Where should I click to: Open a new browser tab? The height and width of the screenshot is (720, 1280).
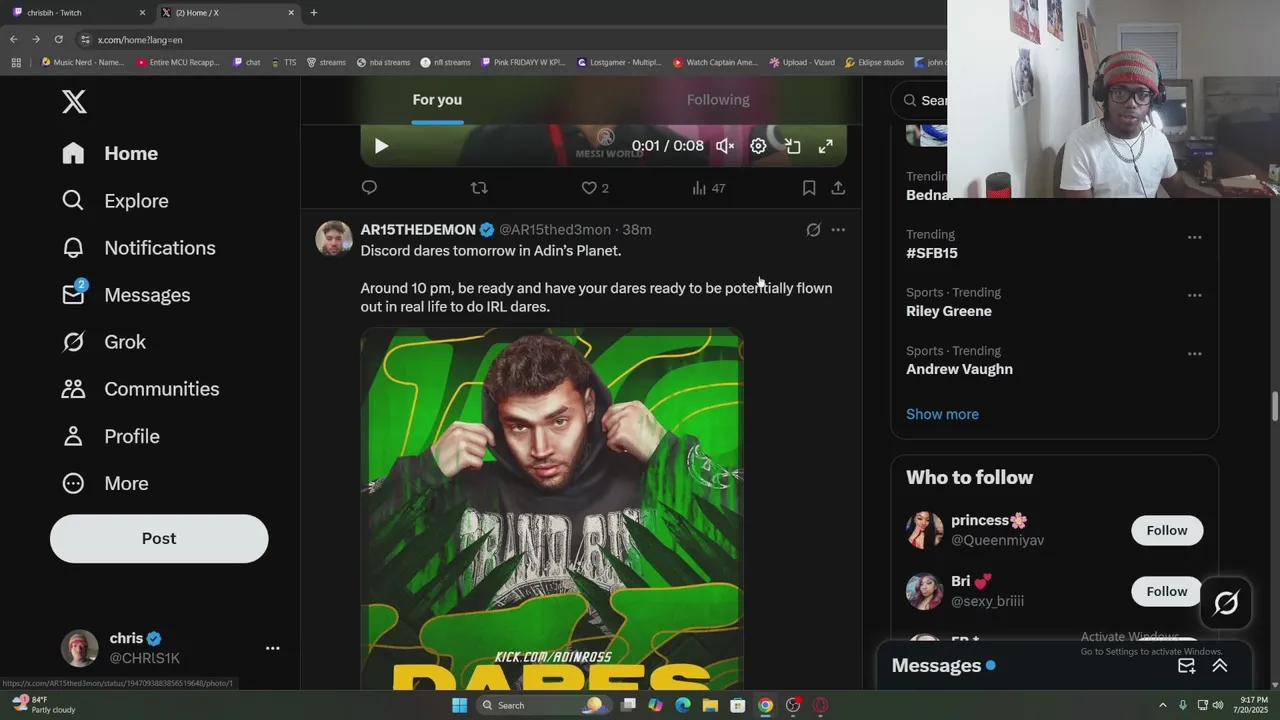tap(314, 13)
